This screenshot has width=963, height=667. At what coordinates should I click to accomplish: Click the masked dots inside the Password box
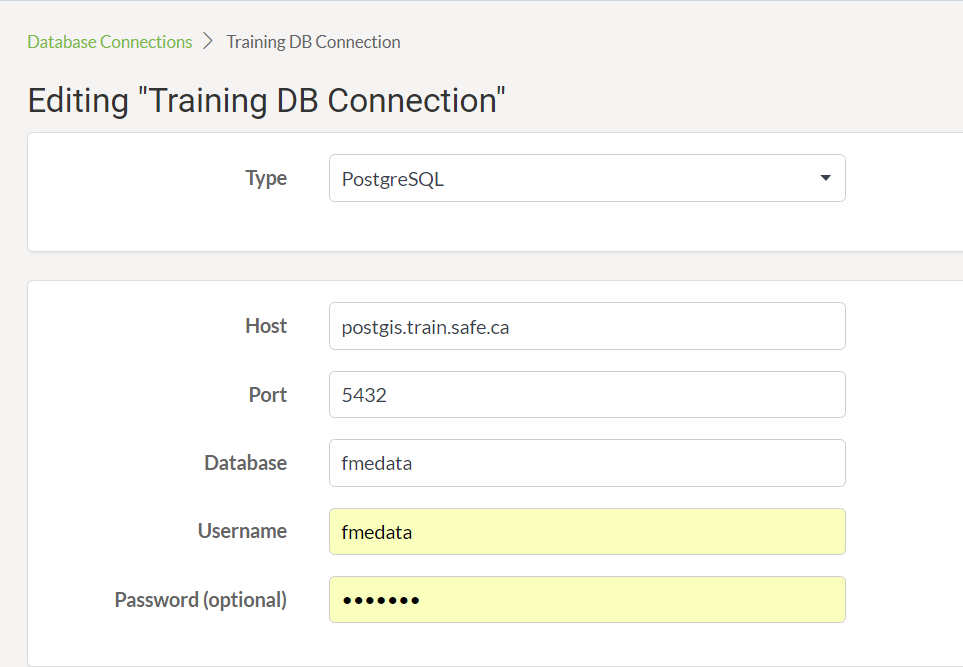click(381, 601)
